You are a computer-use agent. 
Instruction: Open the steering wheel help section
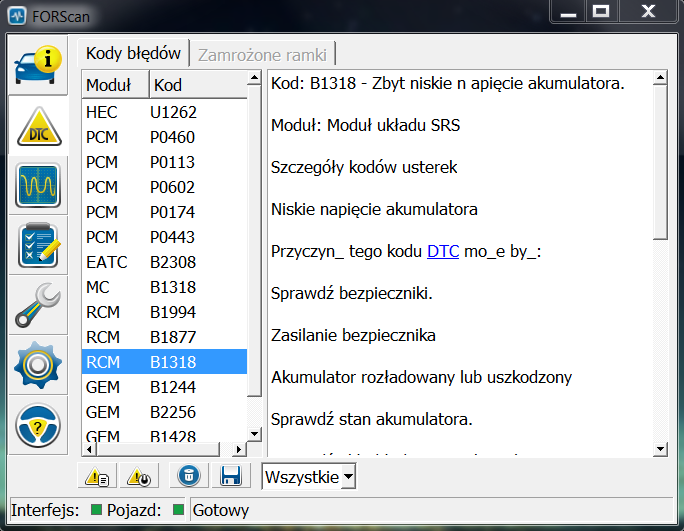pos(38,426)
